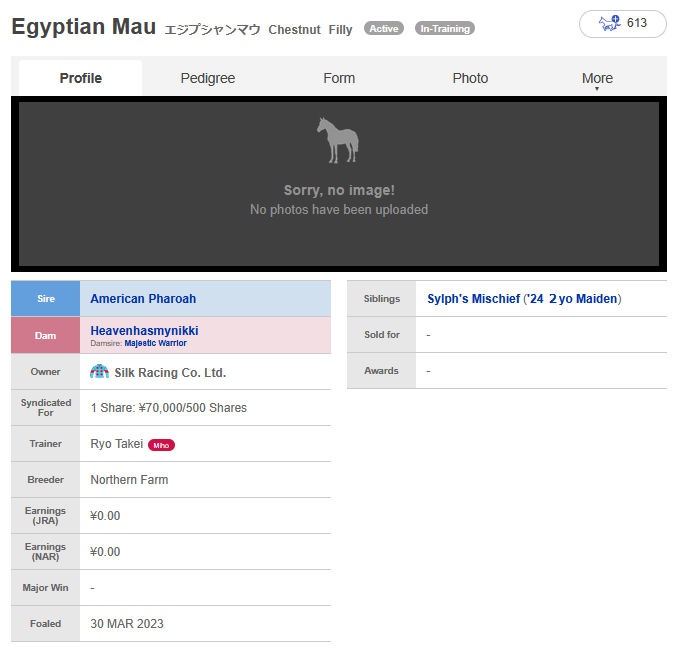Image resolution: width=685 pixels, height=651 pixels.
Task: Open sire American Pharoah link
Action: tap(143, 299)
